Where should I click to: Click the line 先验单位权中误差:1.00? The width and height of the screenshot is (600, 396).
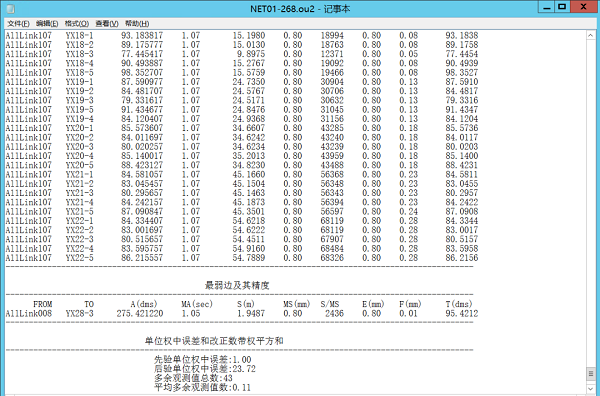(x=202, y=360)
